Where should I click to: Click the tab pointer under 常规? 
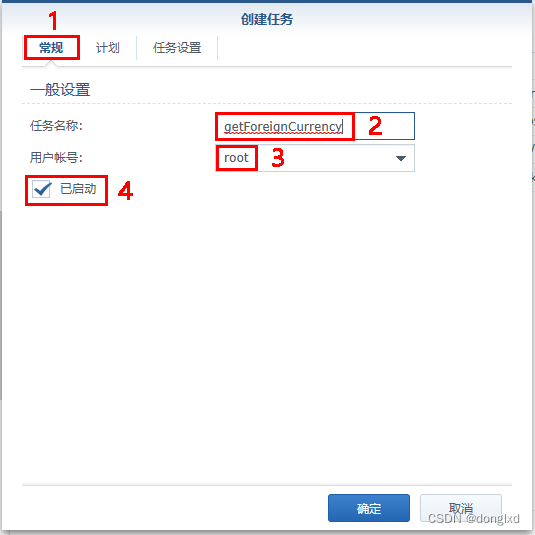(51, 64)
